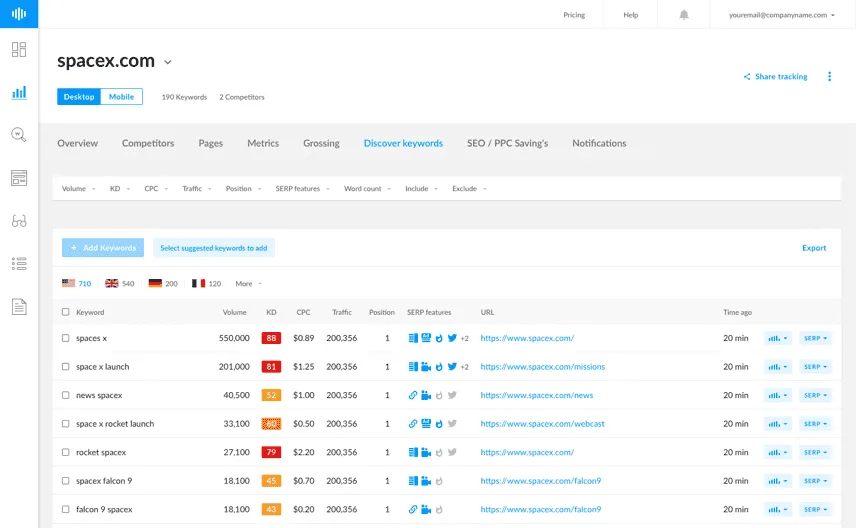Click the bar chart analytics sidebar icon

[19, 93]
